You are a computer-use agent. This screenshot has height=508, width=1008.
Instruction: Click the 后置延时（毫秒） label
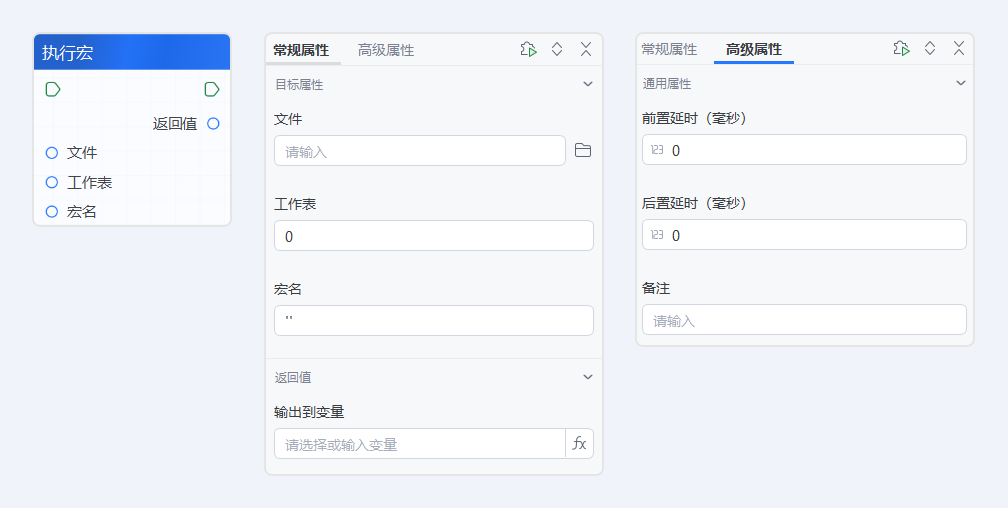coord(694,203)
